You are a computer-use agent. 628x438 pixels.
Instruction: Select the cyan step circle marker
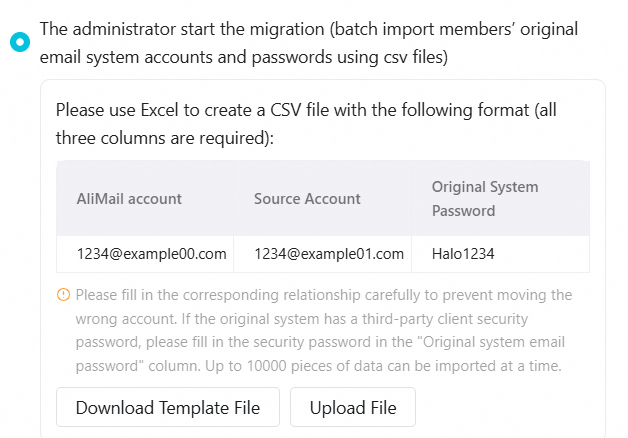click(20, 42)
